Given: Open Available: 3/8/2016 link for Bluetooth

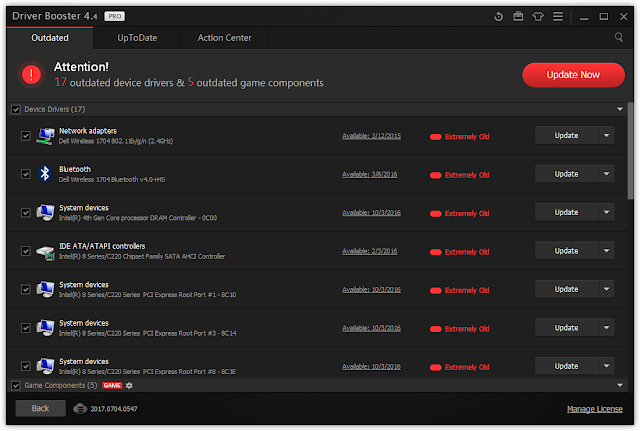Looking at the screenshot, I should point(370,174).
